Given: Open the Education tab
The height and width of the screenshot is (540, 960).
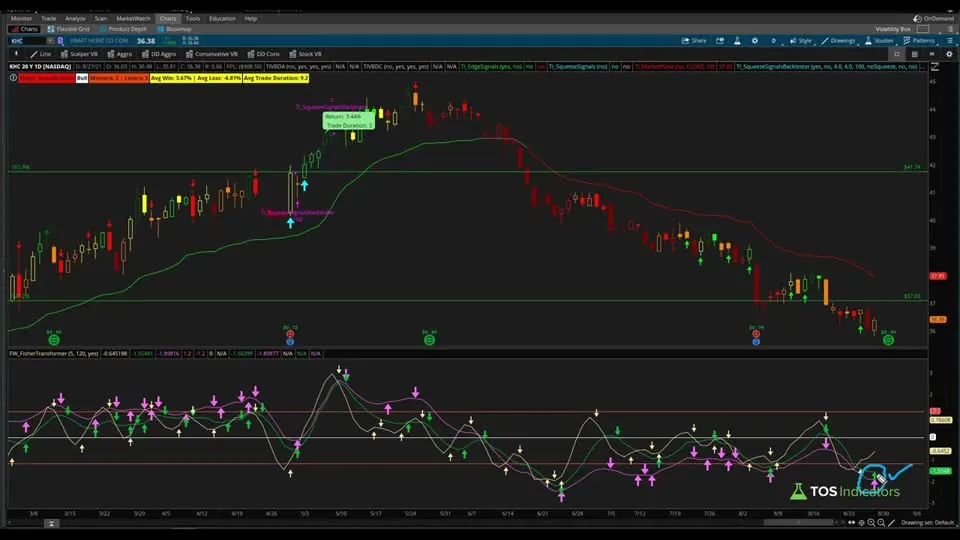Looking at the screenshot, I should click(x=222, y=18).
